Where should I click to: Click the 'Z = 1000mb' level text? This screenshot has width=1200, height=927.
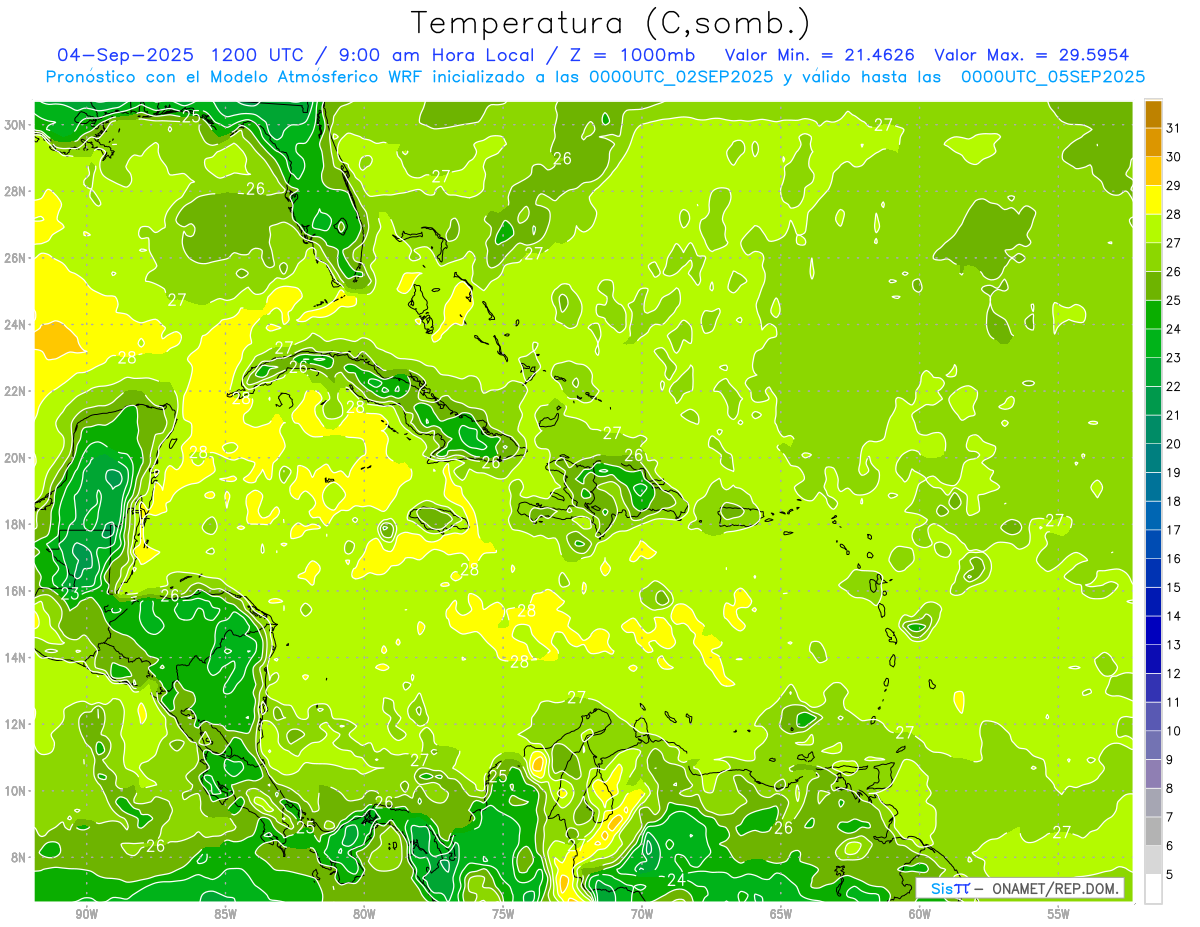[x=631, y=55]
